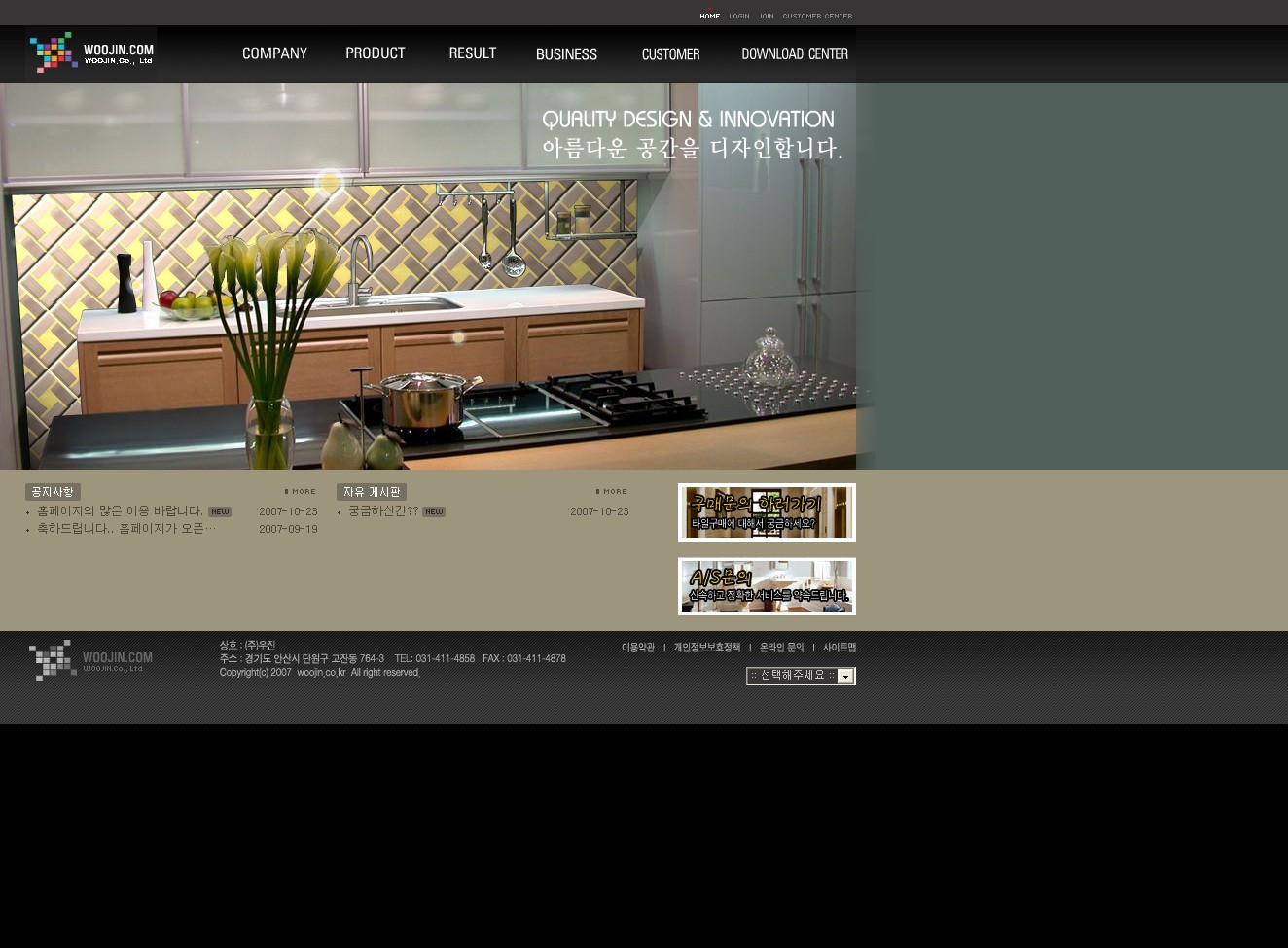
Task: Click the 구매문의 하러가기 banner
Action: pyautogui.click(x=767, y=512)
